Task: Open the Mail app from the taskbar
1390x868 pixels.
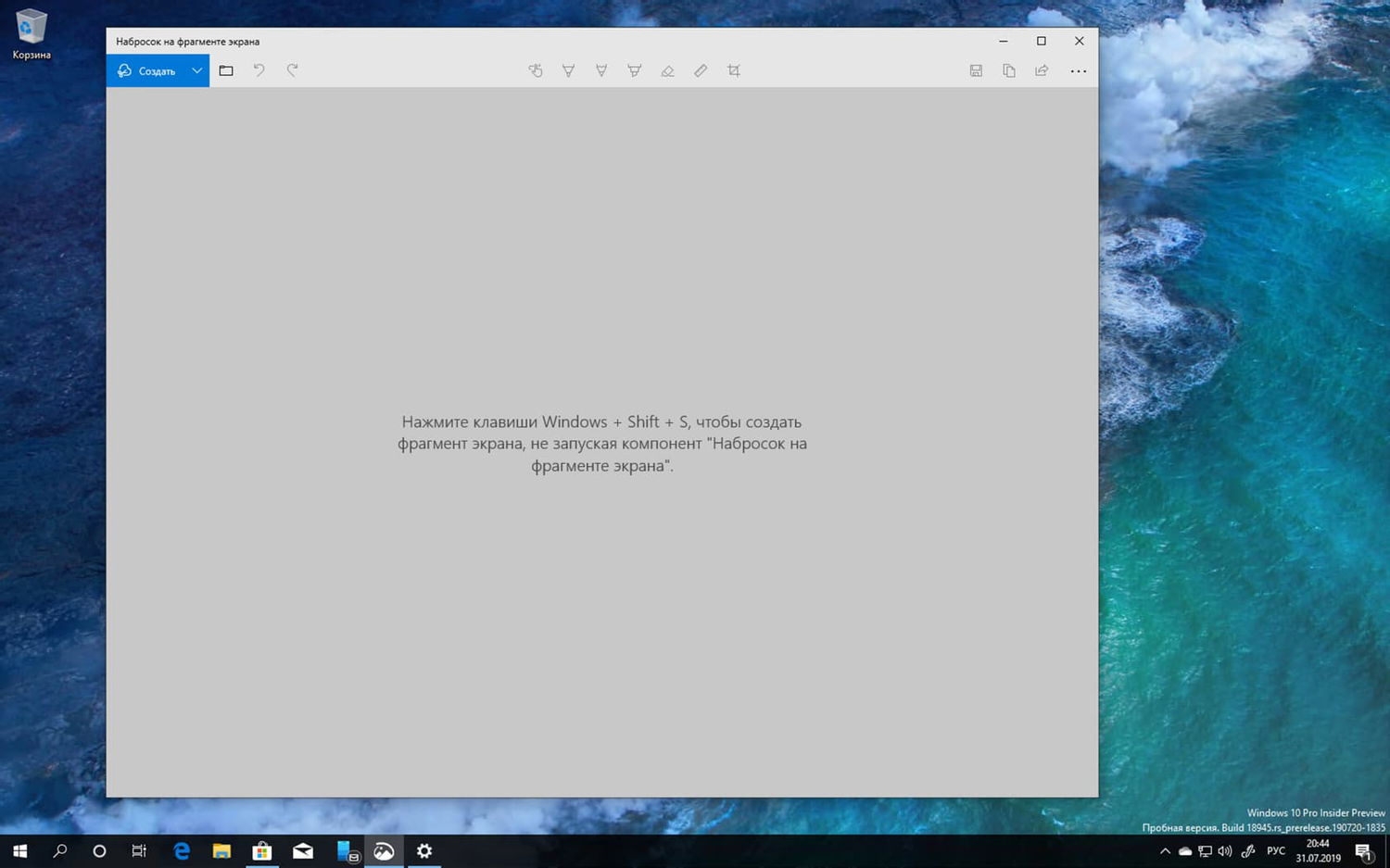Action: pos(303,851)
